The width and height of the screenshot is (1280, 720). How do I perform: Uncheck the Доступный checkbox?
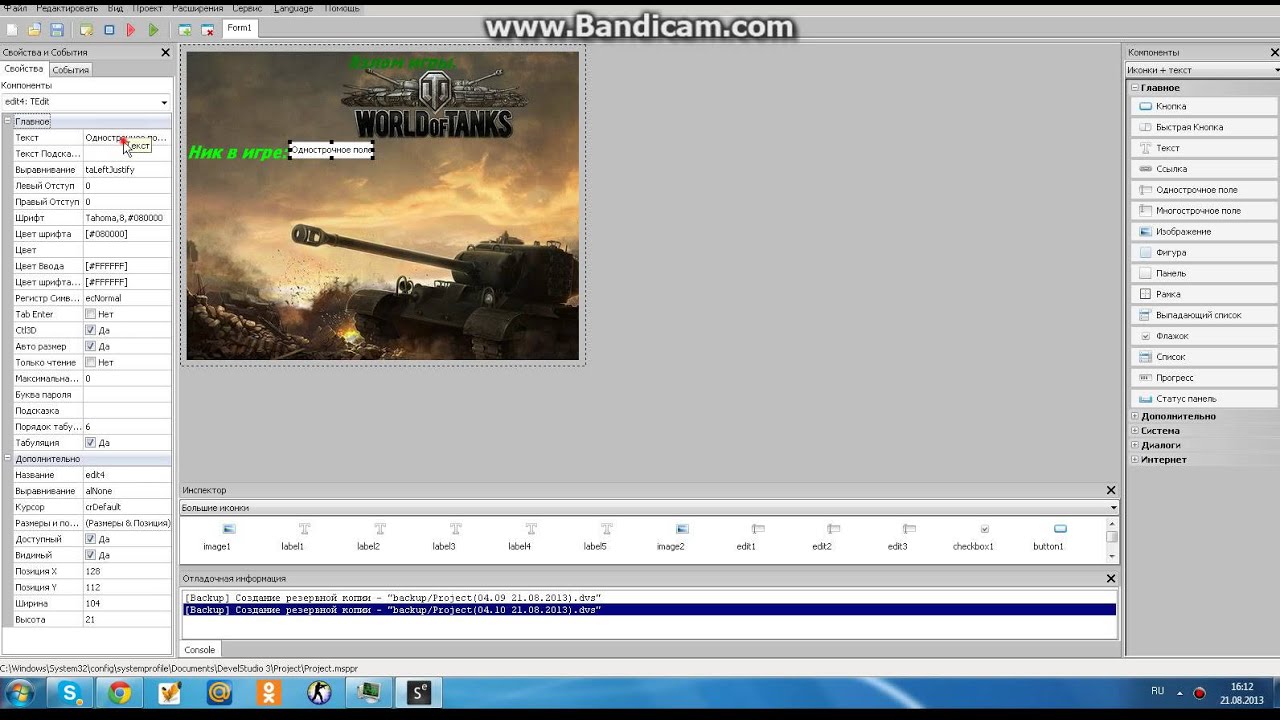click(90, 539)
